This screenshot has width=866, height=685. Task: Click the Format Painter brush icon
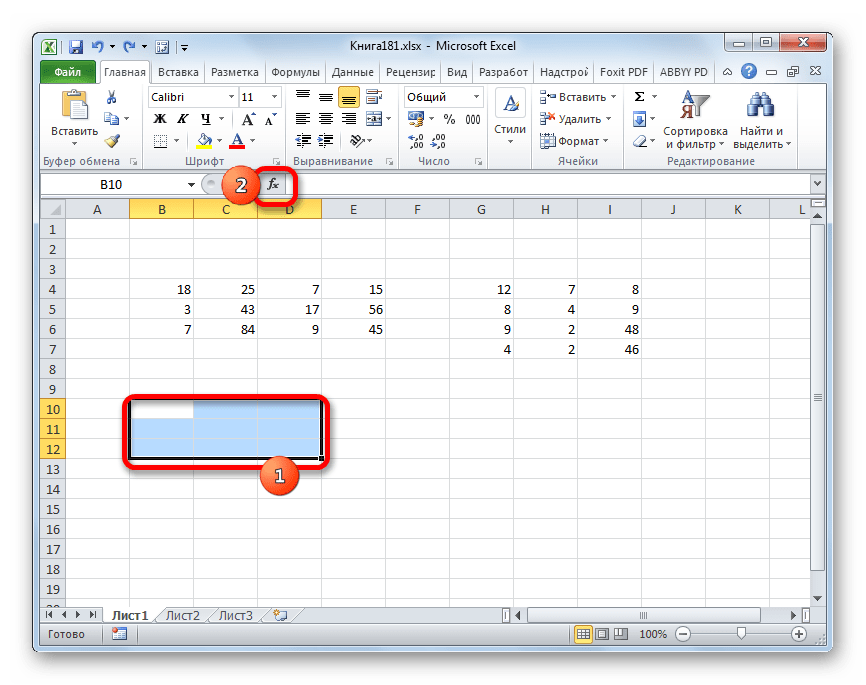[112, 141]
